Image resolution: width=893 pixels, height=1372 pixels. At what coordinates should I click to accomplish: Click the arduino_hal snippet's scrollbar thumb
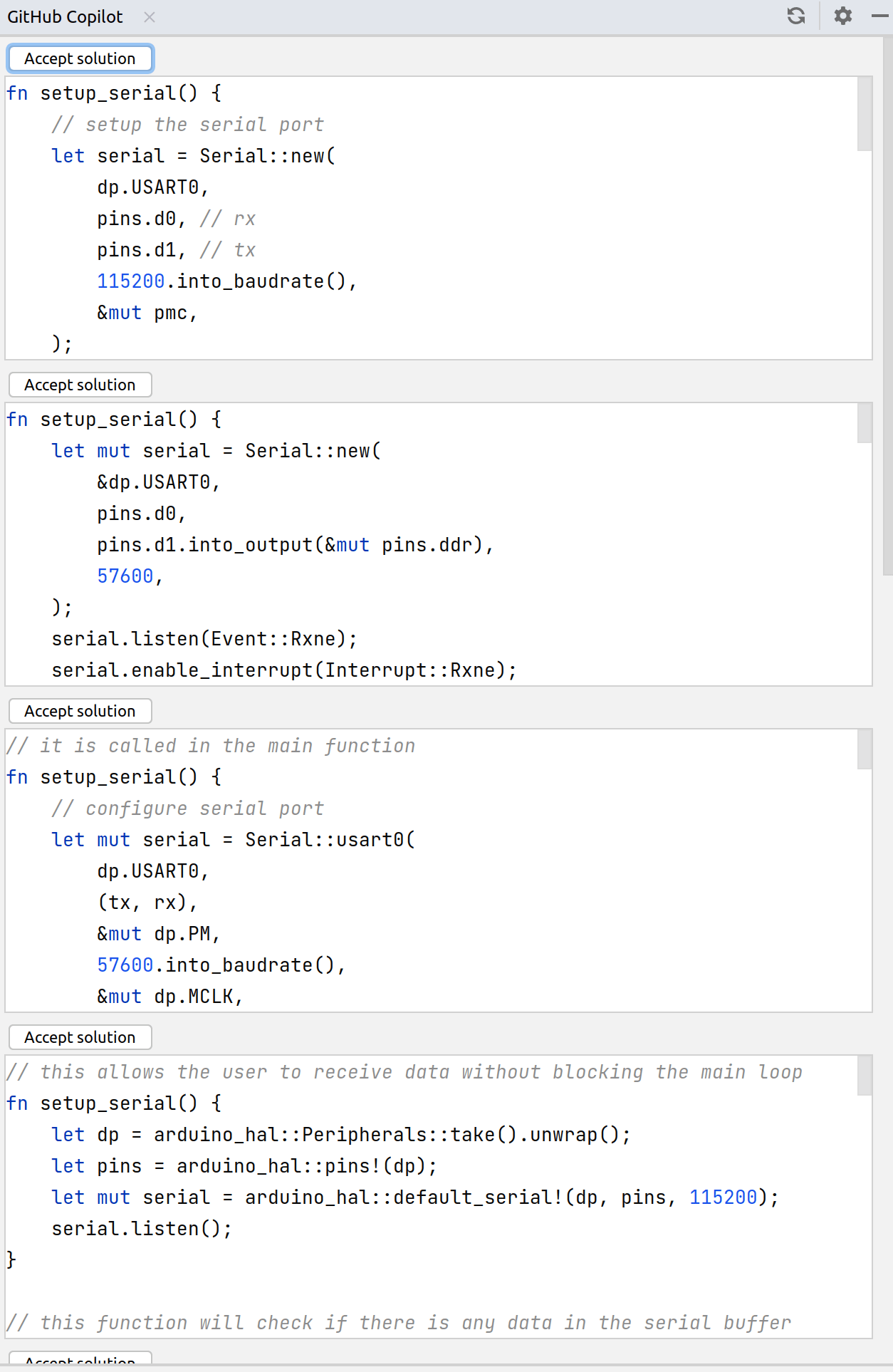pos(865,1076)
